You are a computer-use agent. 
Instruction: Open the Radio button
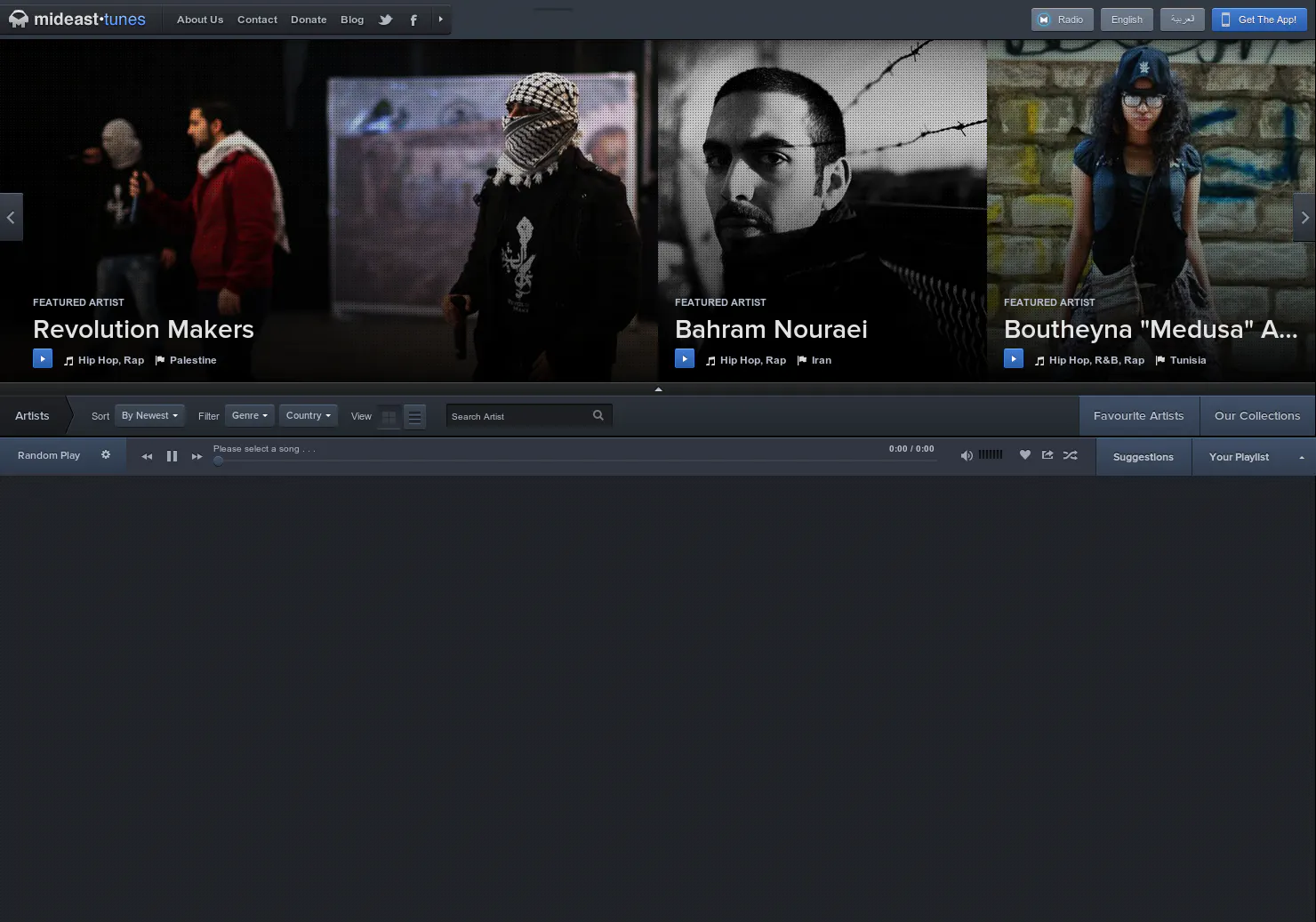1061,20
